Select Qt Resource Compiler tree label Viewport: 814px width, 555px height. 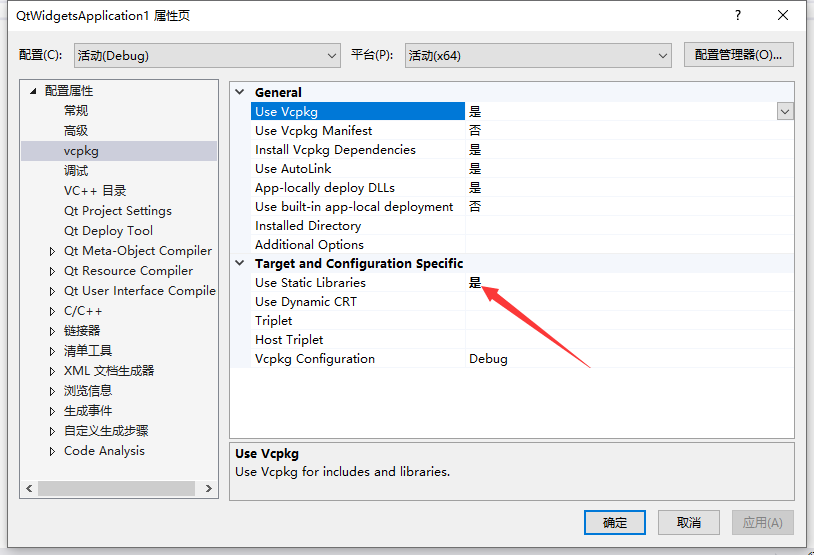point(128,270)
